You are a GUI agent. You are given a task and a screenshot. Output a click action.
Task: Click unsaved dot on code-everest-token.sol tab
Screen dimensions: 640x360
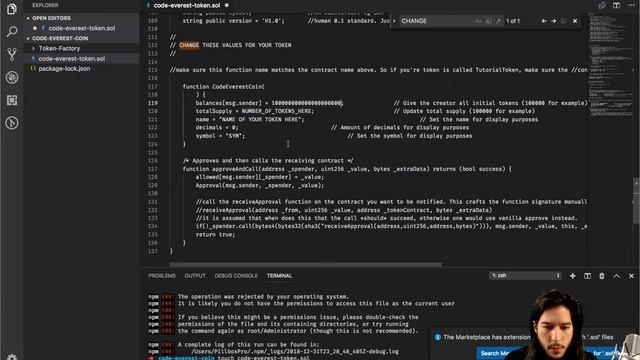227,5
